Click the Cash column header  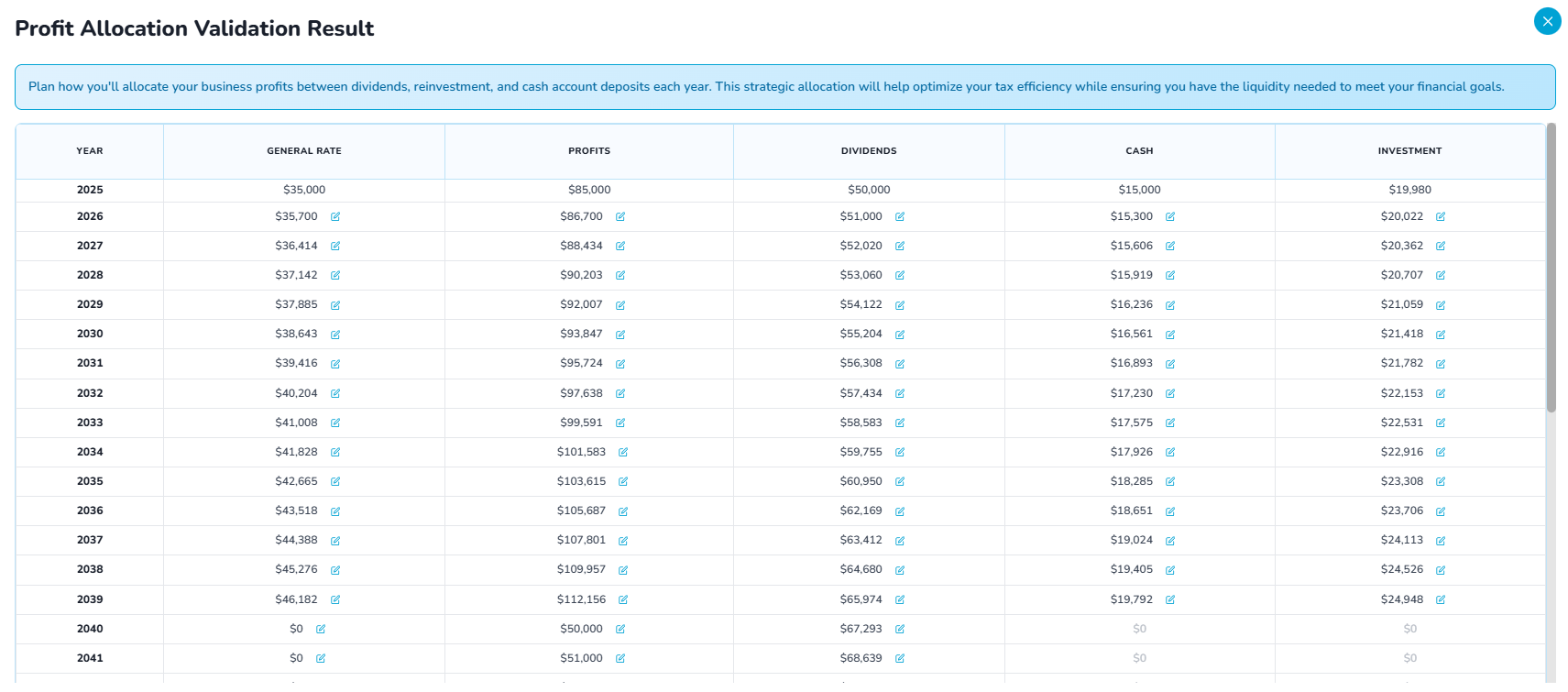coord(1140,151)
